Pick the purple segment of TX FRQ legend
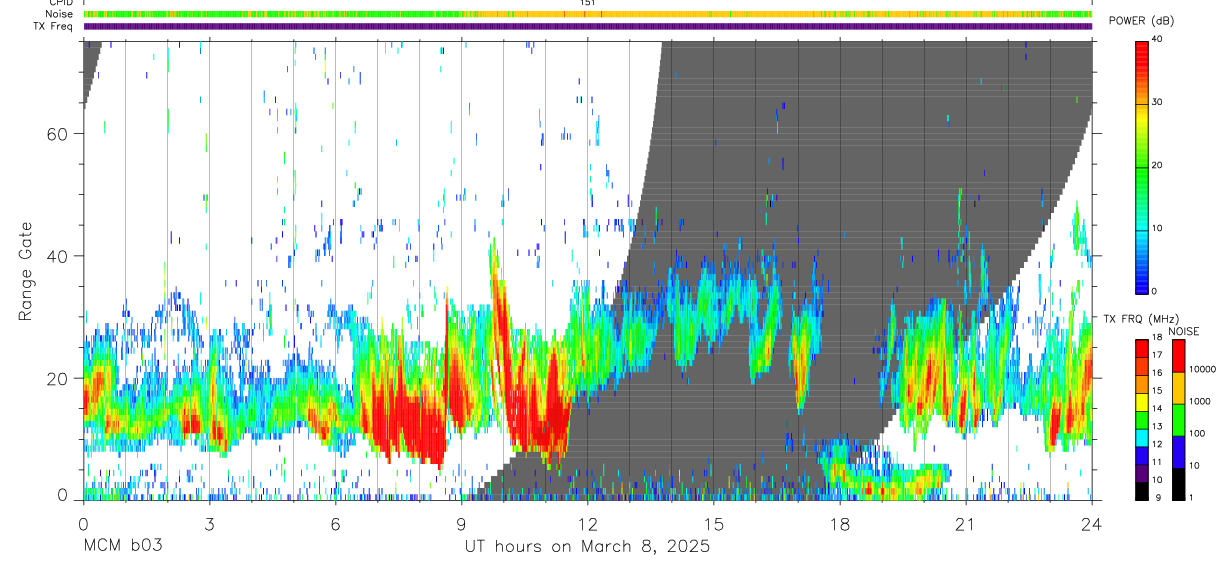 pos(1142,474)
